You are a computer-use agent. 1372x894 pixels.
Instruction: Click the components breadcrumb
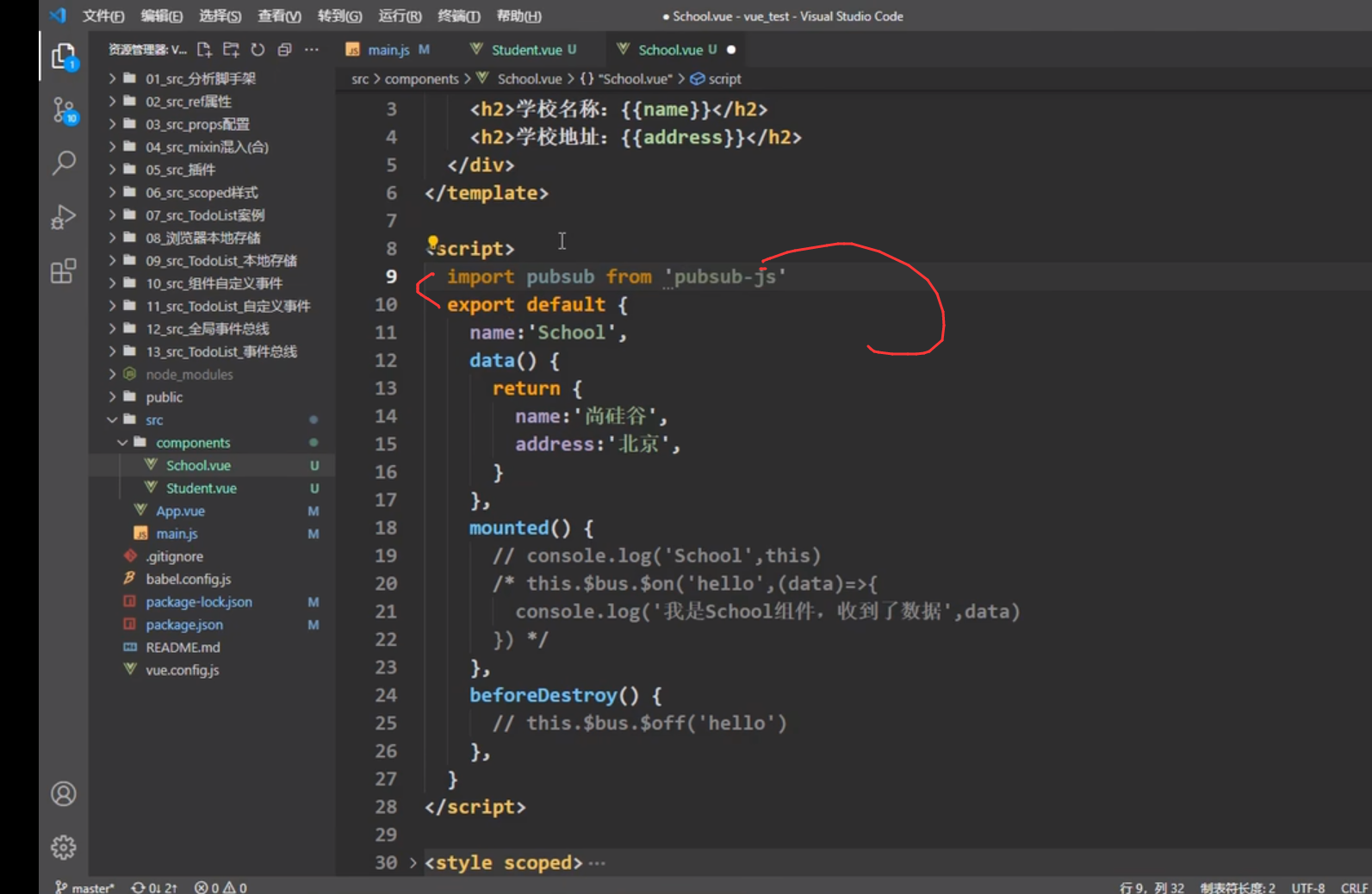[x=421, y=78]
